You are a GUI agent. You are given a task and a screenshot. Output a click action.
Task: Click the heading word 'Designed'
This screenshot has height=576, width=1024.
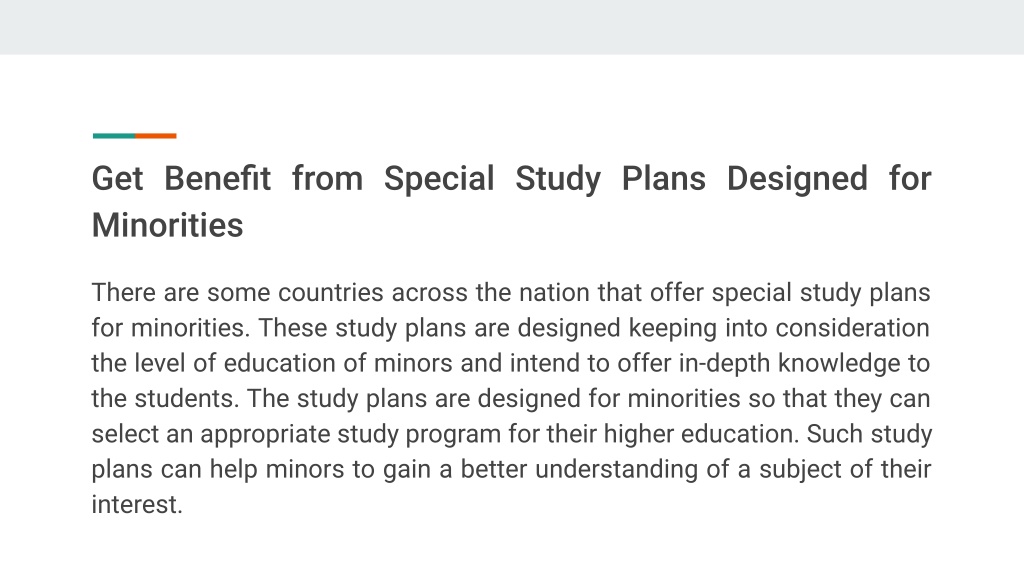797,180
